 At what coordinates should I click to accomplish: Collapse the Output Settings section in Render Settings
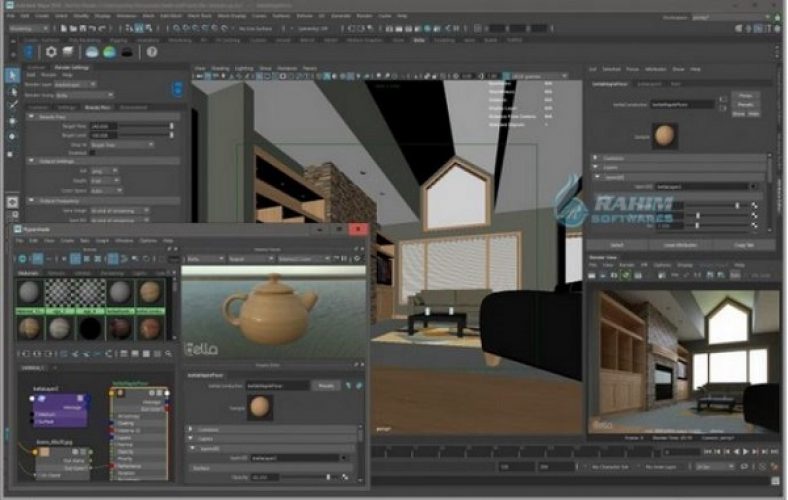pos(29,162)
